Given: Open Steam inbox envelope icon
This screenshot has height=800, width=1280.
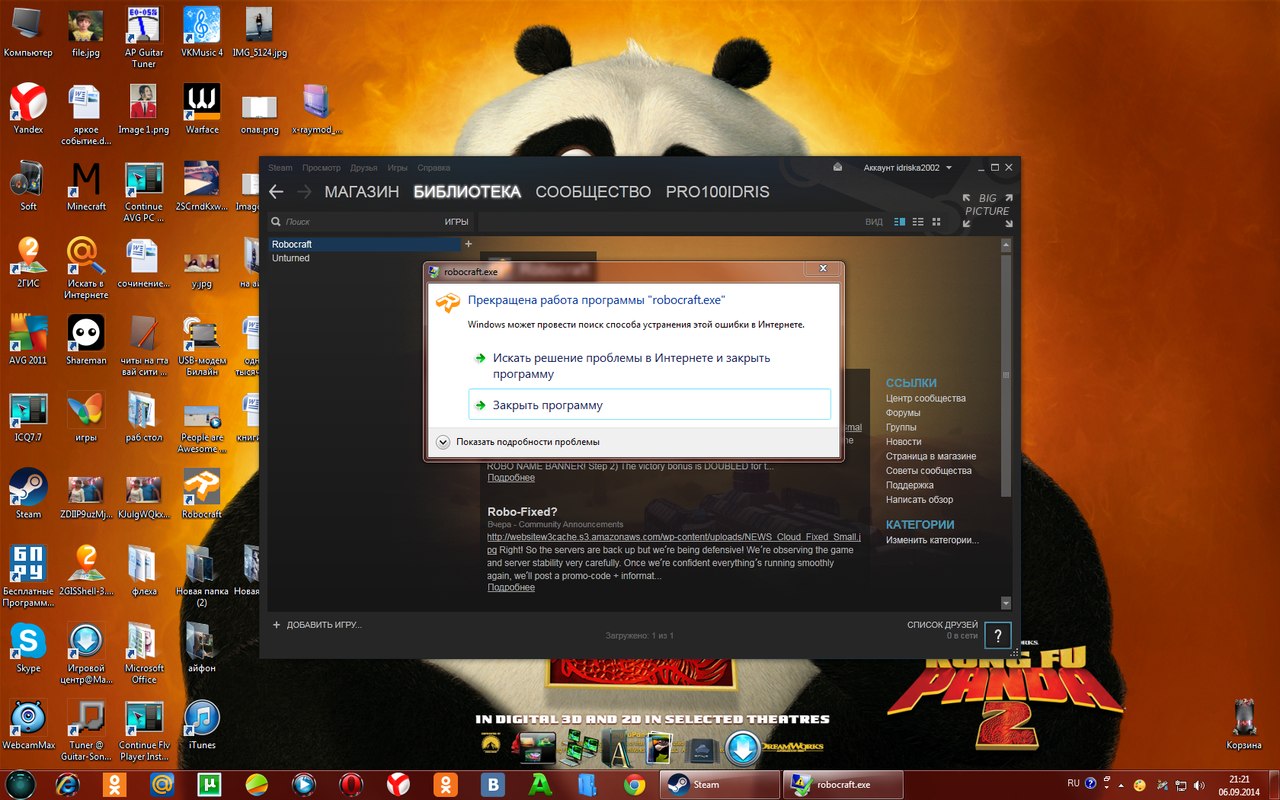Looking at the screenshot, I should 840,168.
